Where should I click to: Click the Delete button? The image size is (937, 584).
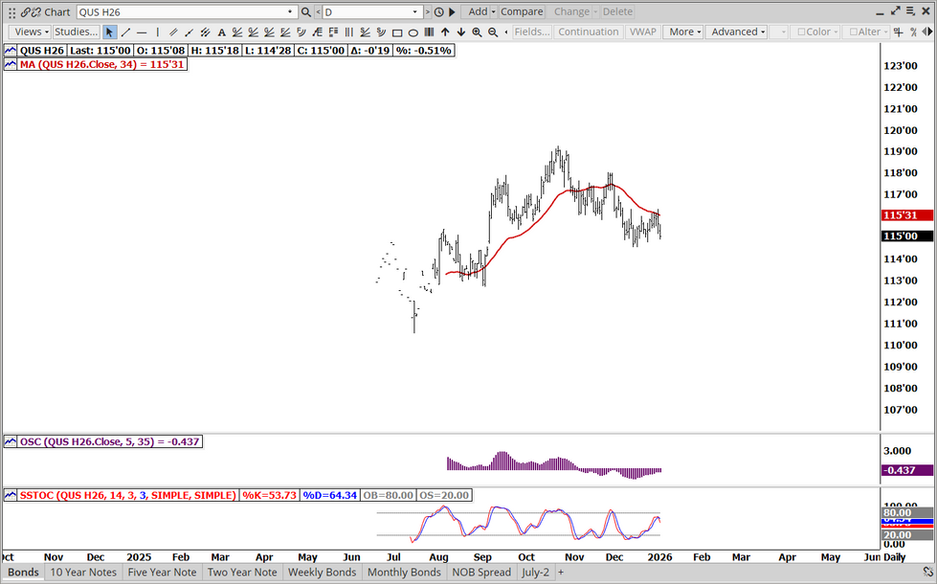617,12
